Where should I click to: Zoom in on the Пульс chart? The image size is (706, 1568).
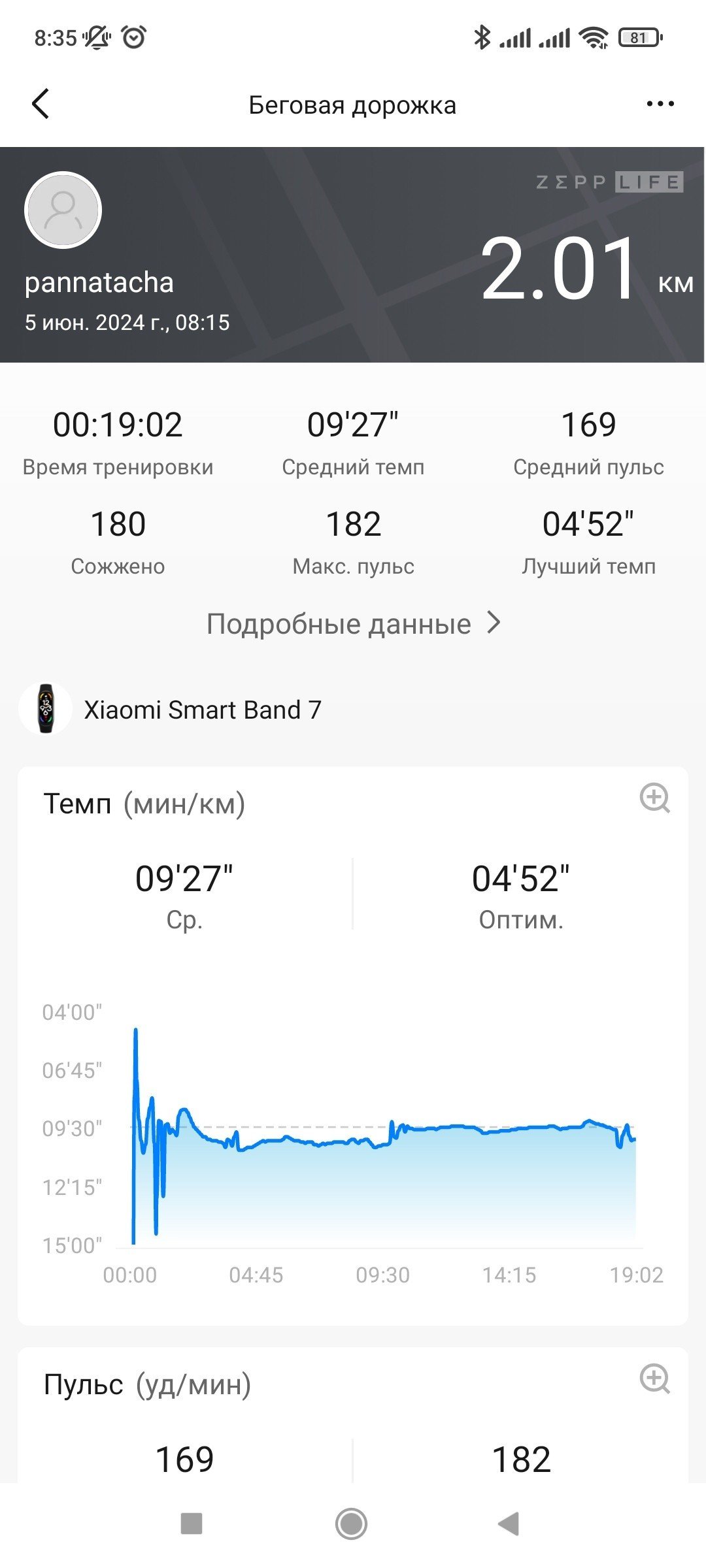[654, 1379]
